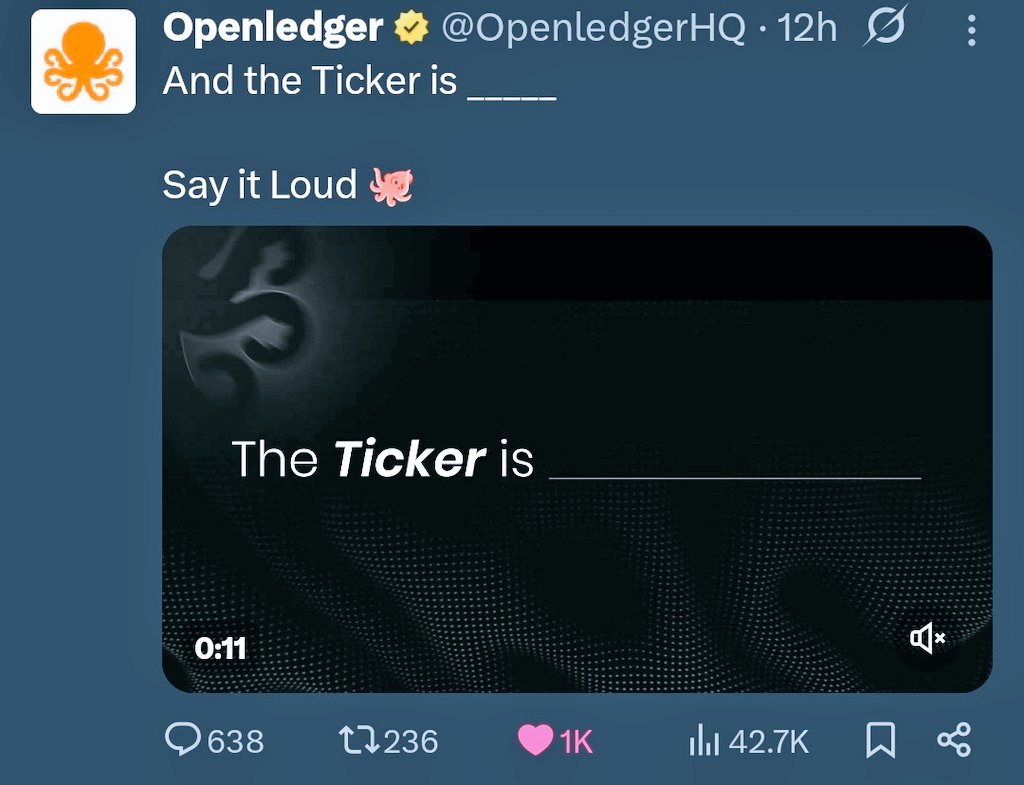Viewport: 1024px width, 785px height.
Task: Click the gold verified badge
Action: pyautogui.click(x=411, y=28)
